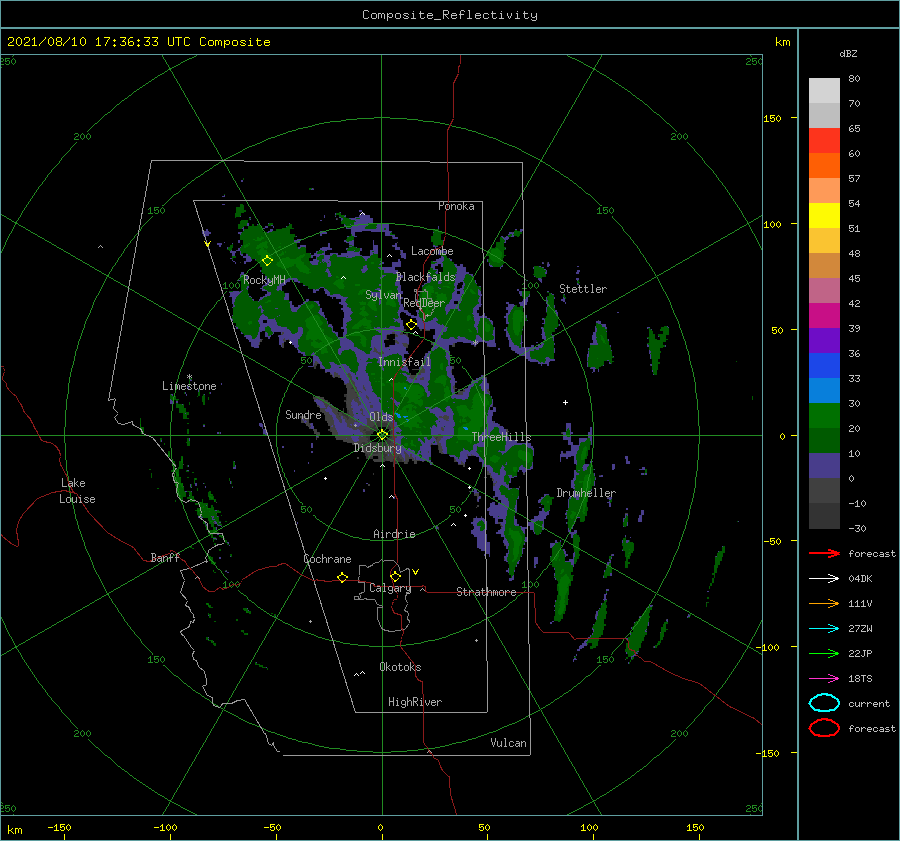Screen dimensions: 900x841
Task: Click the Lake Louise label
Action: (x=77, y=491)
